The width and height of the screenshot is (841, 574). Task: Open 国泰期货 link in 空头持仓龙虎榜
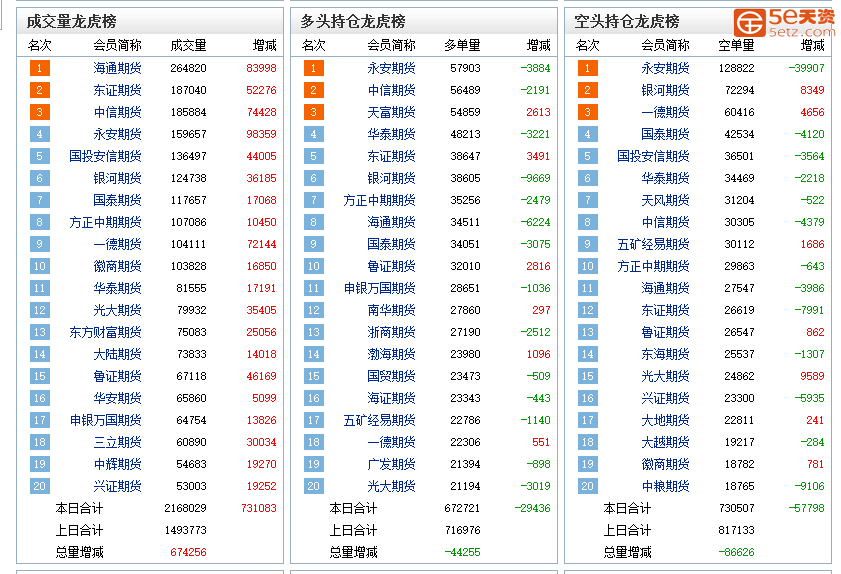click(x=666, y=134)
